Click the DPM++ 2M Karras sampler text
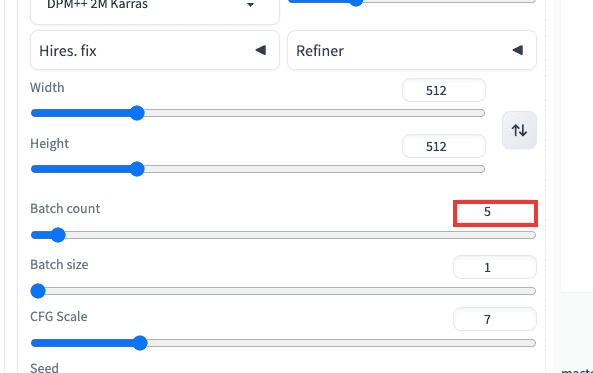 pyautogui.click(x=97, y=5)
